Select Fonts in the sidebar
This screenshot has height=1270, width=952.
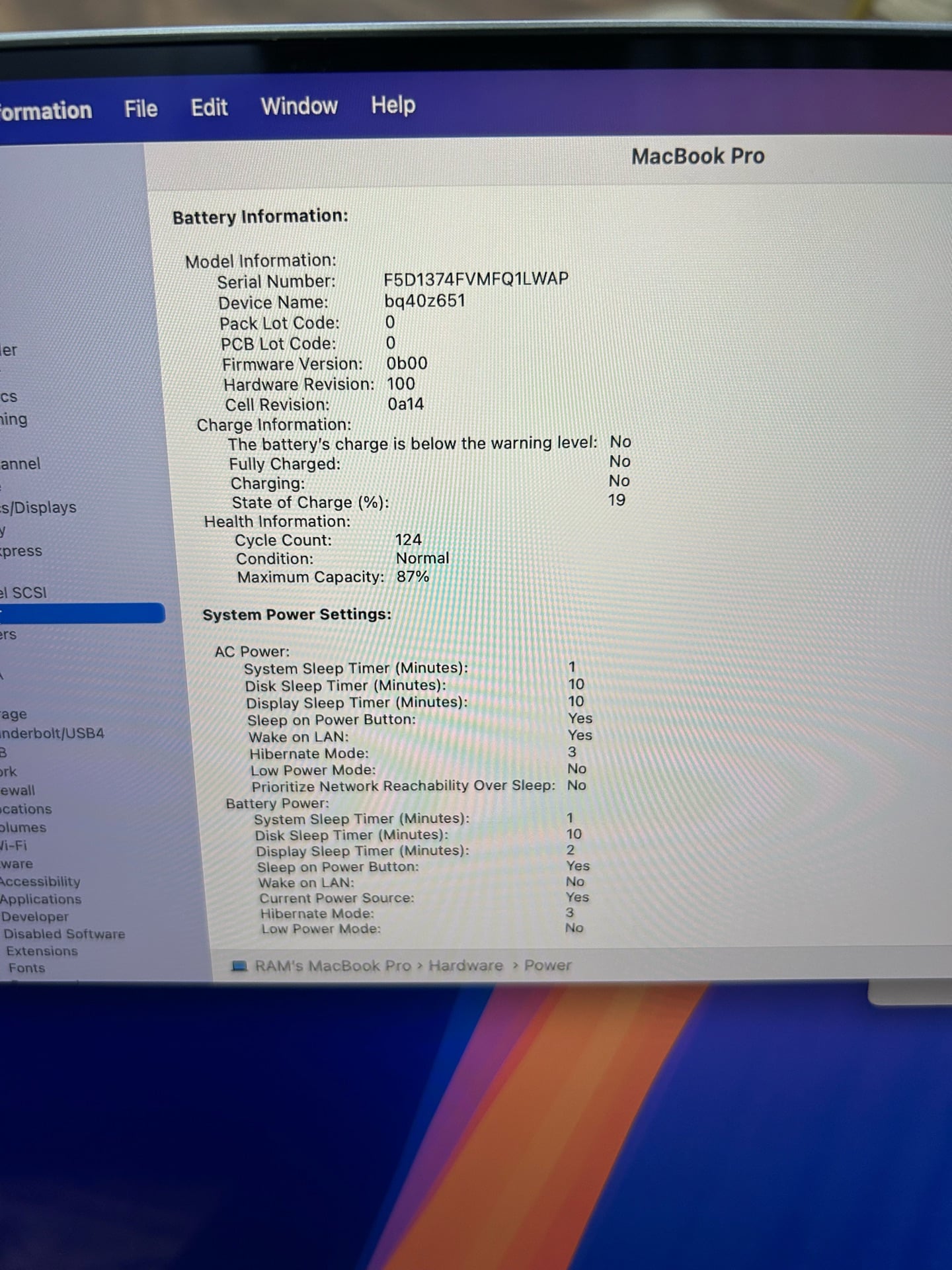[x=26, y=968]
